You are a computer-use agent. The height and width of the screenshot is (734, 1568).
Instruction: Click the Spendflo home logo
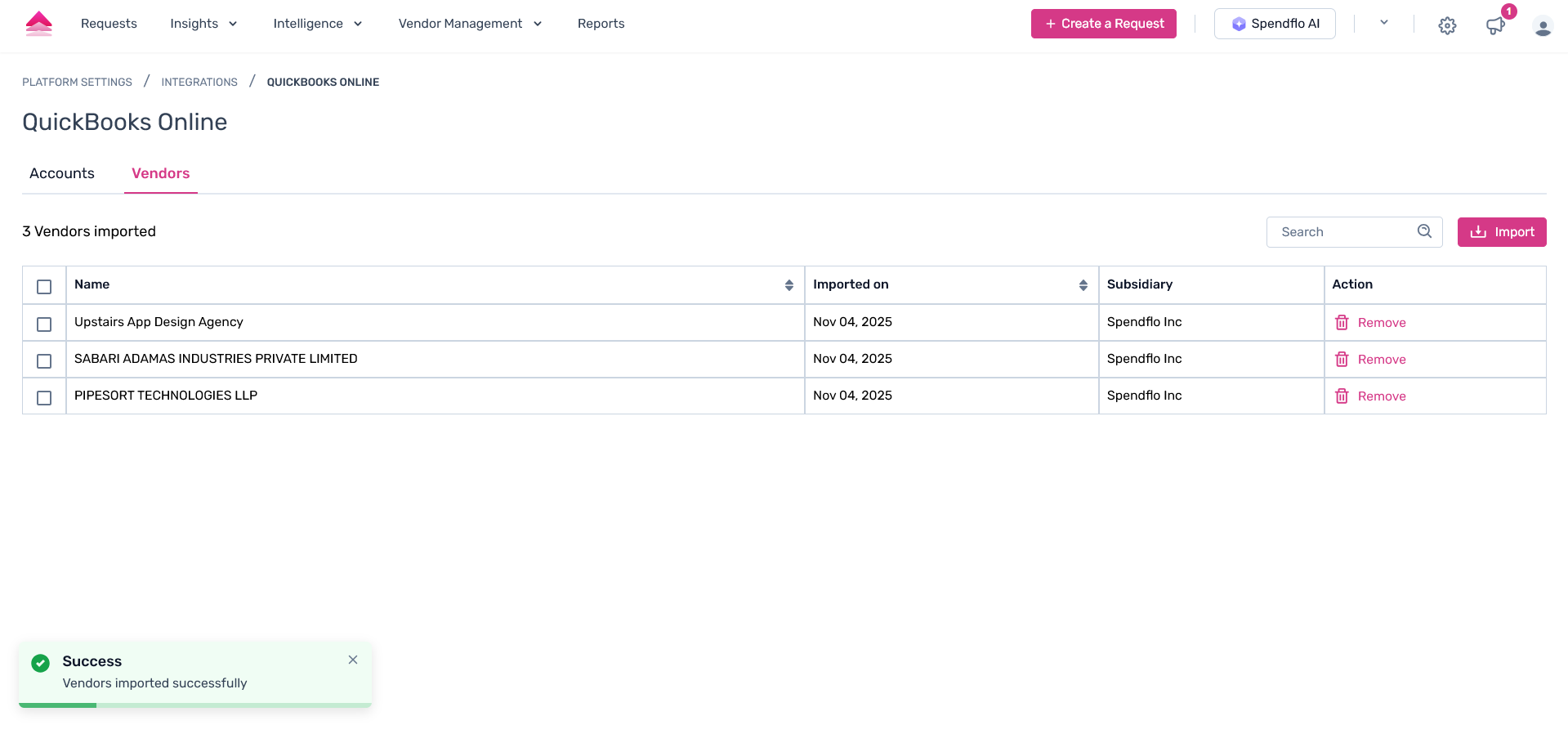pyautogui.click(x=39, y=24)
